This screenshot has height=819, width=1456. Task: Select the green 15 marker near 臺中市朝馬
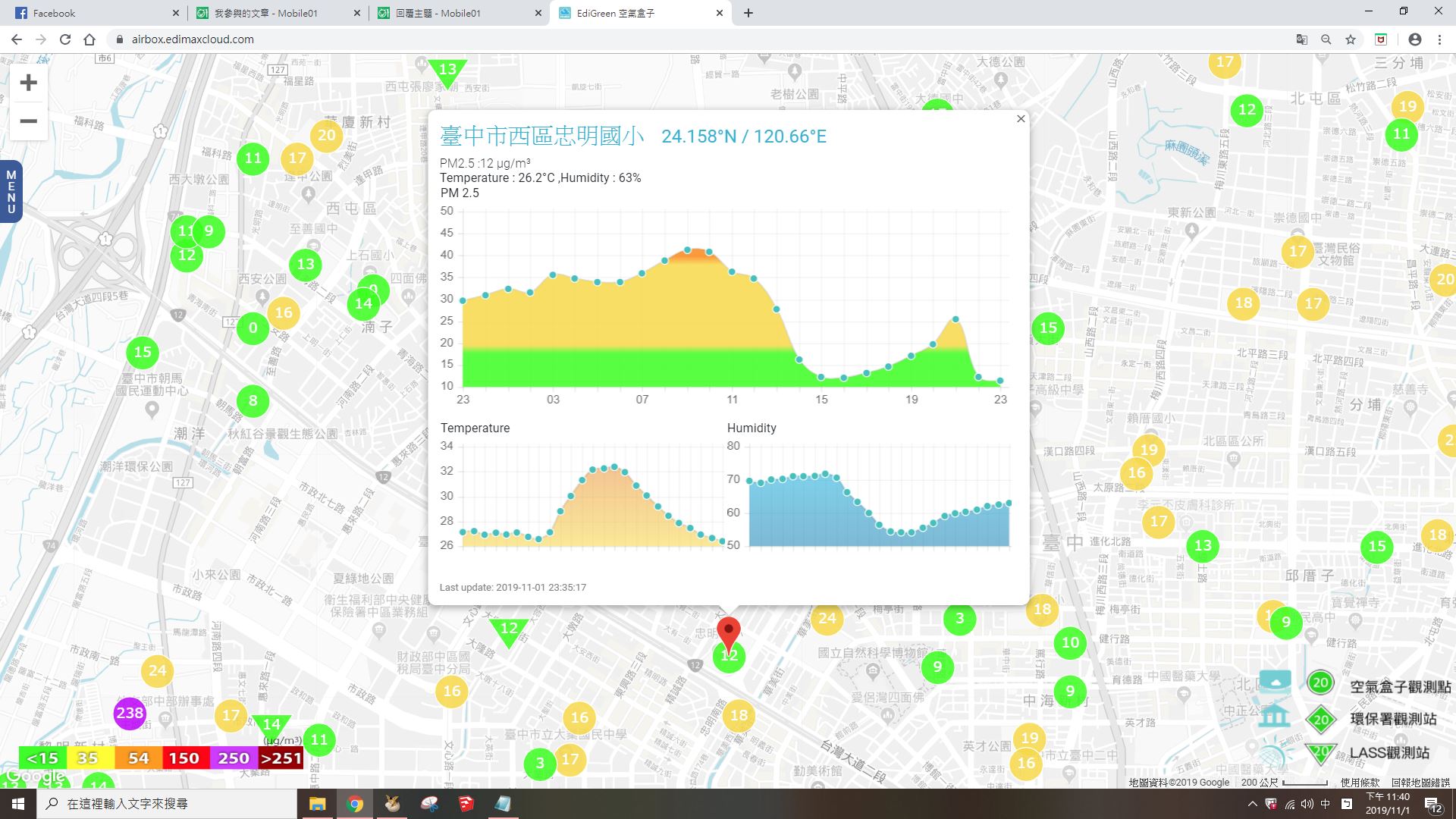pyautogui.click(x=143, y=352)
